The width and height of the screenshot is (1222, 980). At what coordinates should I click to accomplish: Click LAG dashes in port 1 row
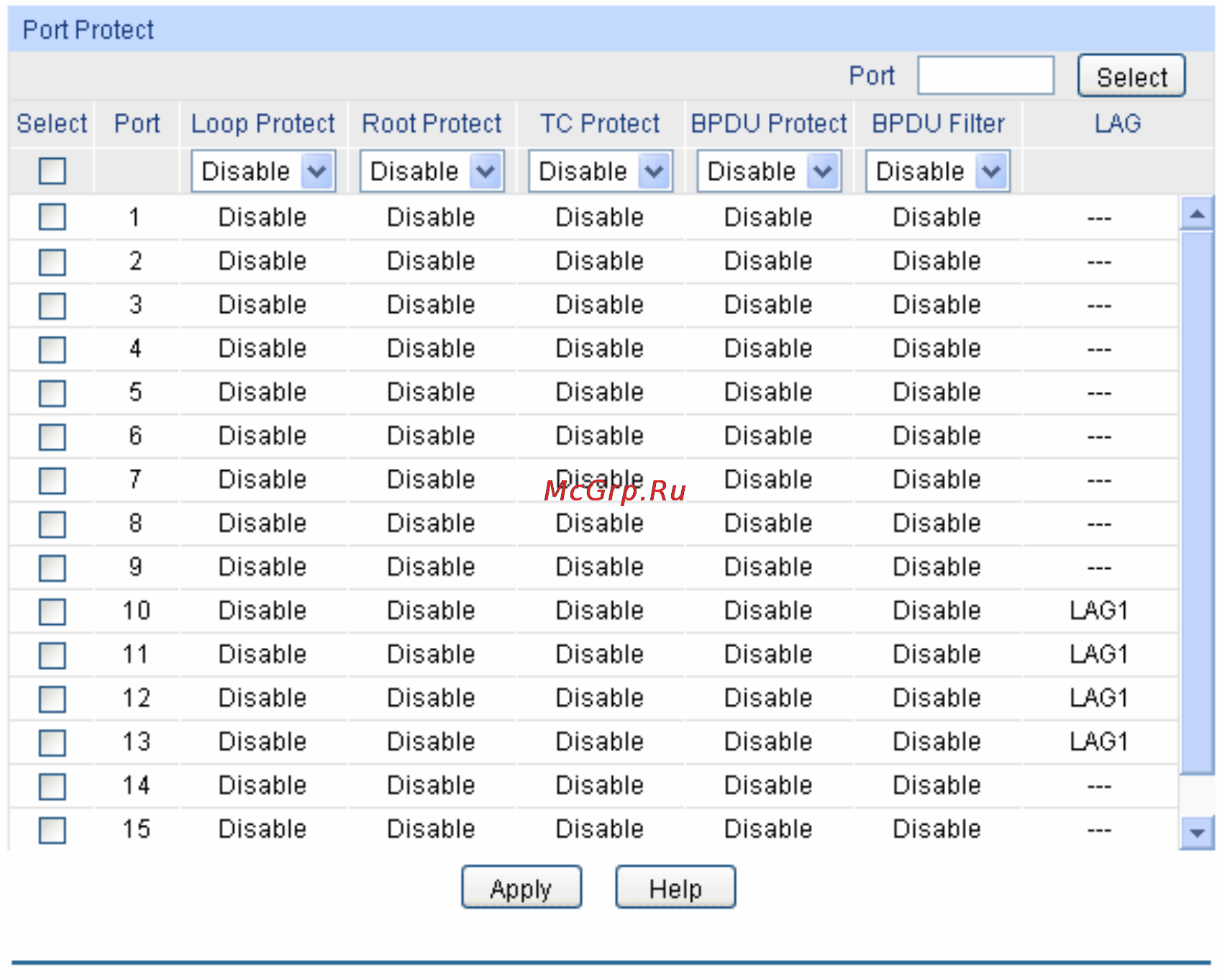(x=1099, y=218)
